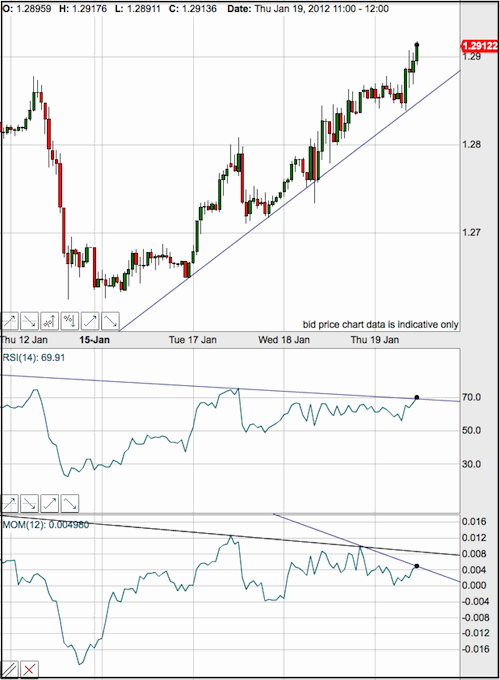Click the 0.000 momentum axis label

[474, 585]
